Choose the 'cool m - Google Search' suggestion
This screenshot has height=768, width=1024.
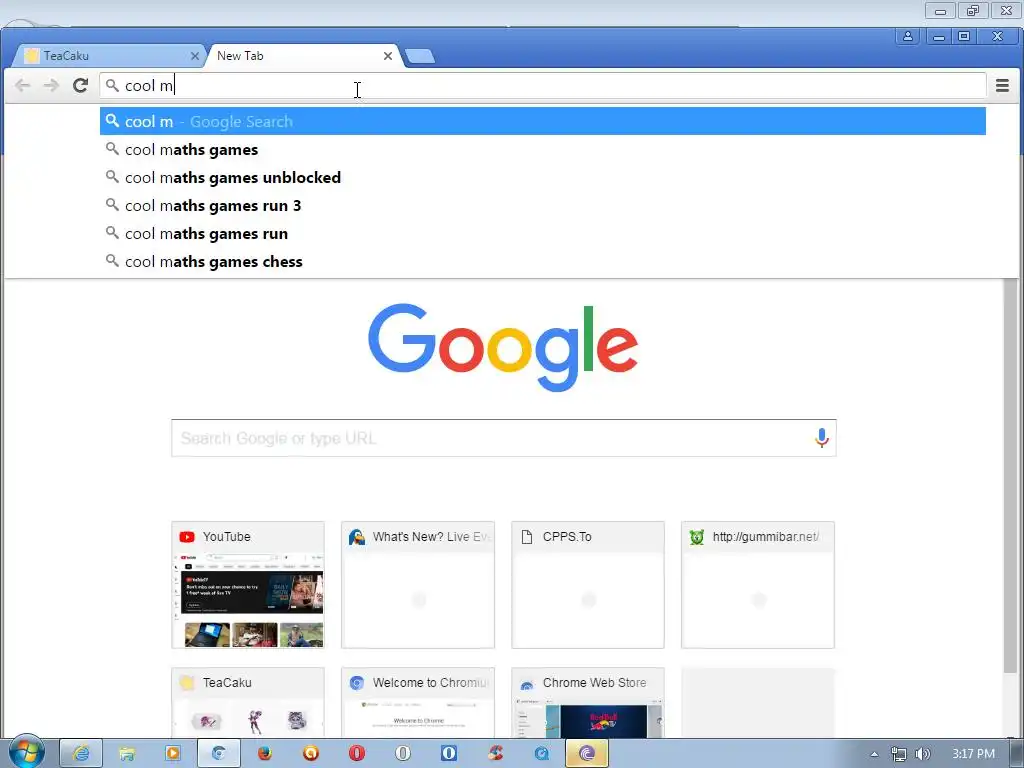click(x=543, y=121)
